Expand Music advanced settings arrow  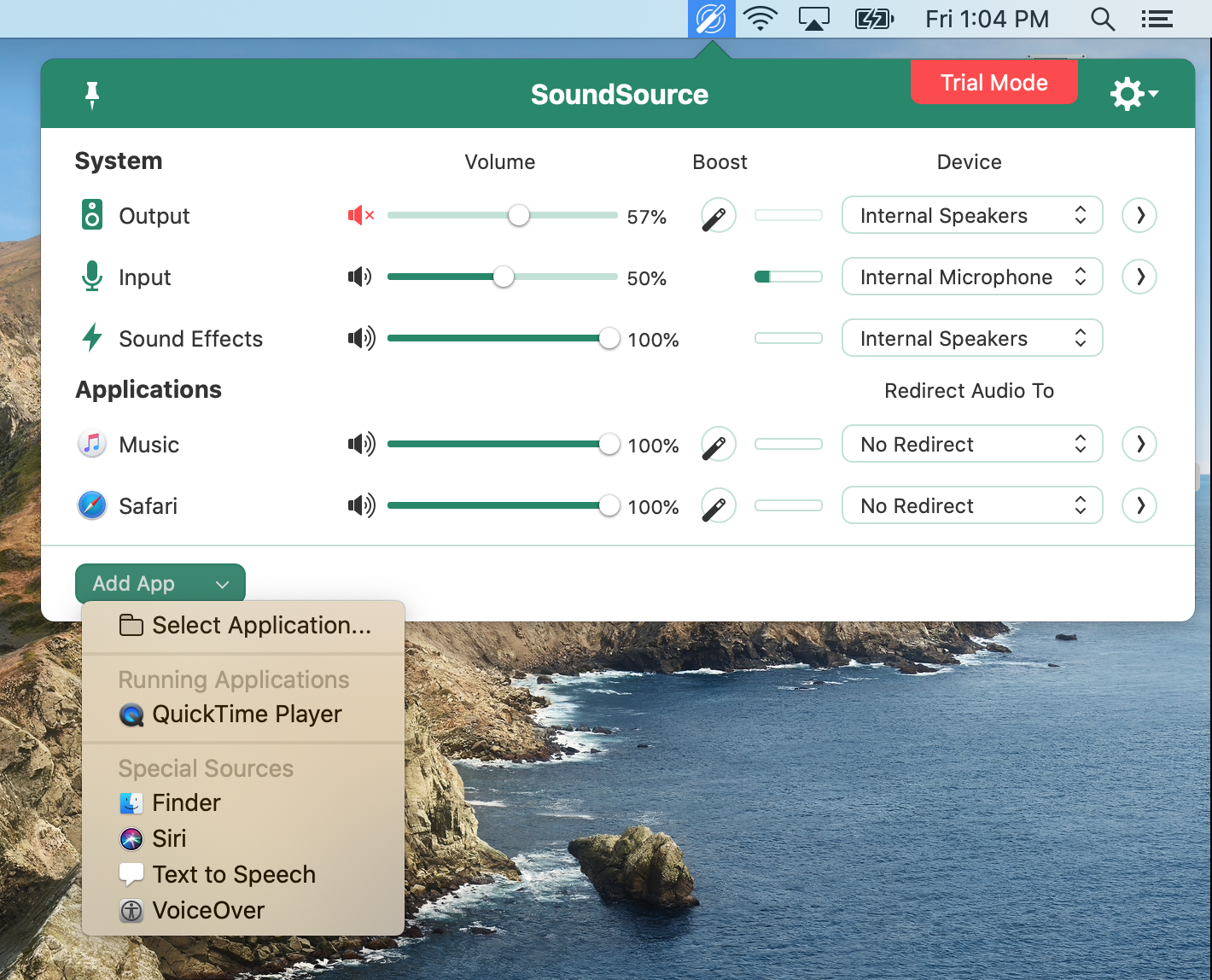pos(1139,444)
